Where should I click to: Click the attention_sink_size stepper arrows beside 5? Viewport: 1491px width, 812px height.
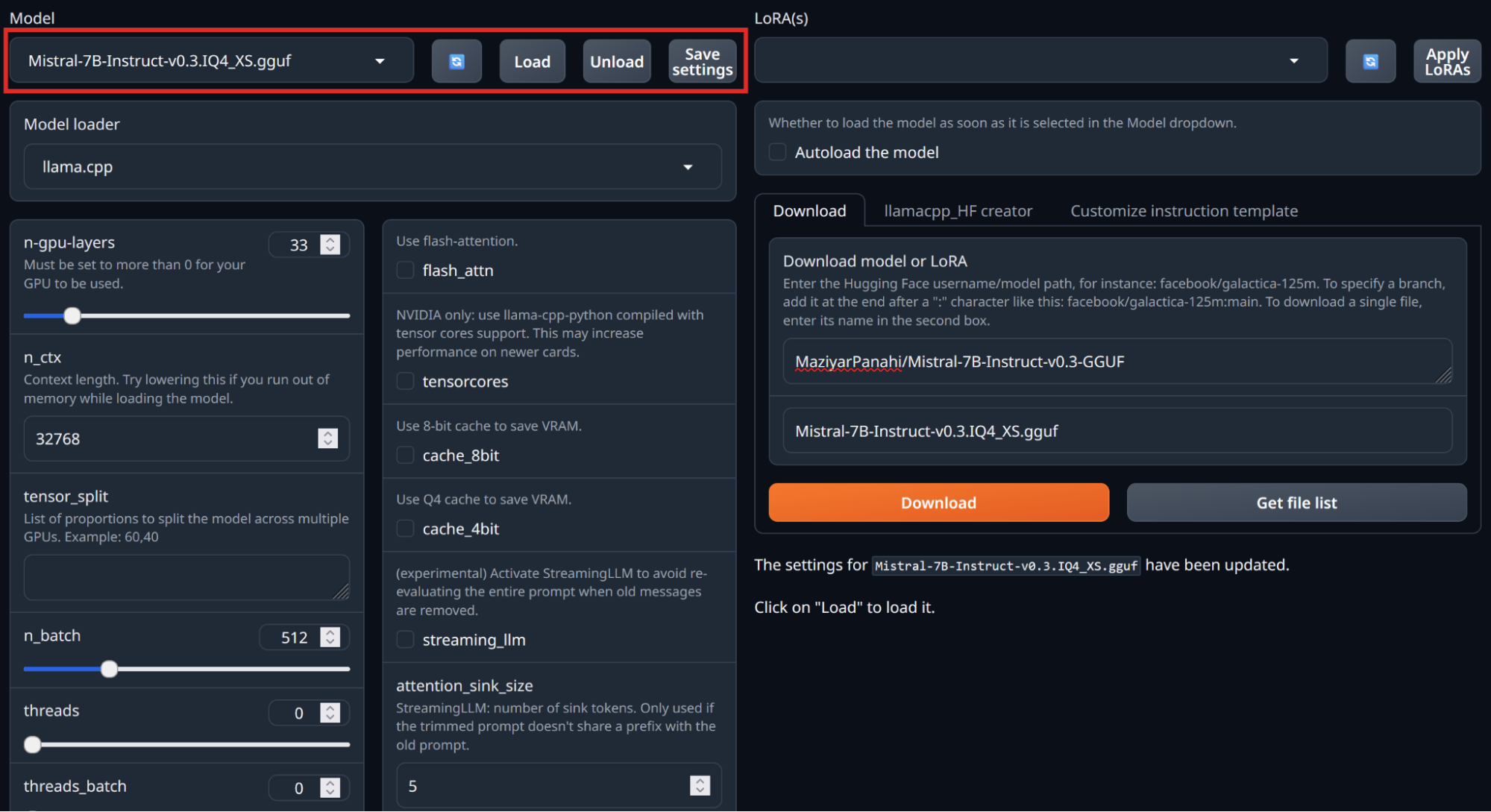(700, 786)
